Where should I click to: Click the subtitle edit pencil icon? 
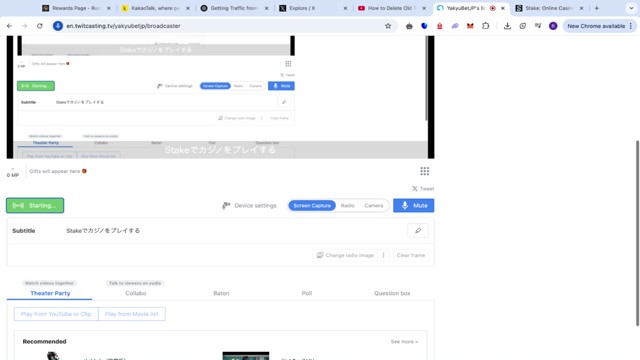click(x=418, y=231)
